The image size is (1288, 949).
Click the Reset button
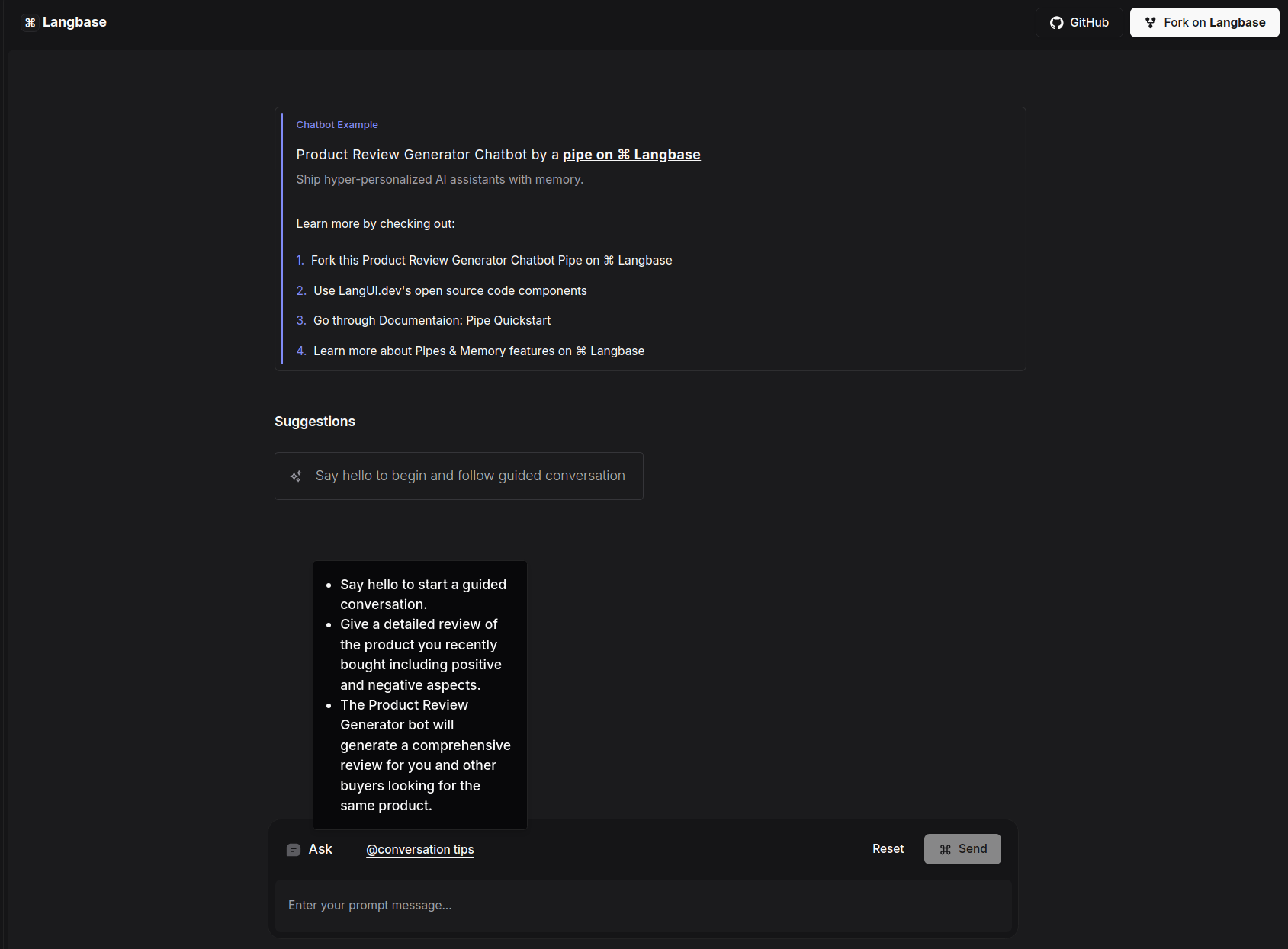tap(888, 849)
